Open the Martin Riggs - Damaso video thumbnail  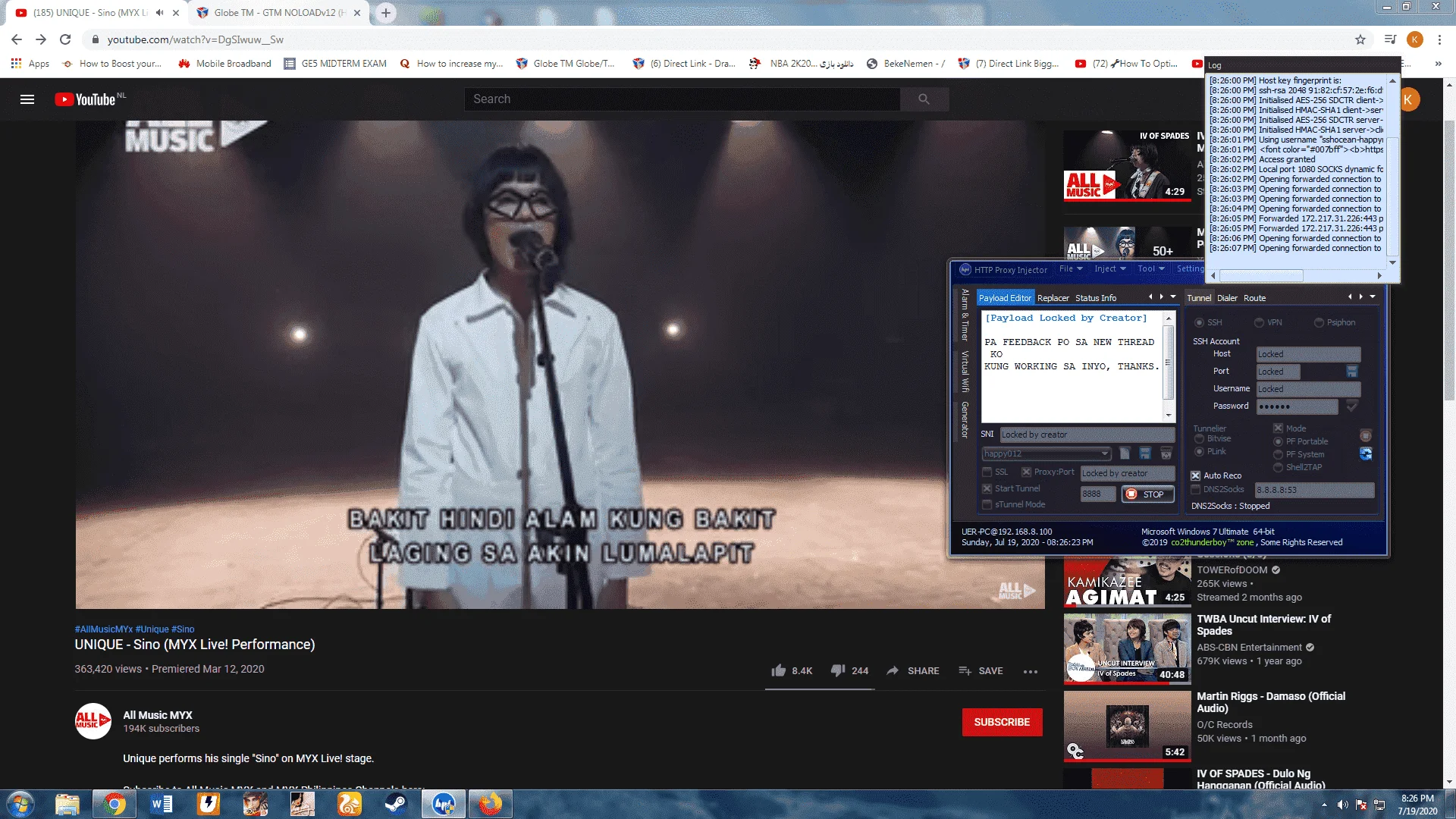(x=1127, y=726)
